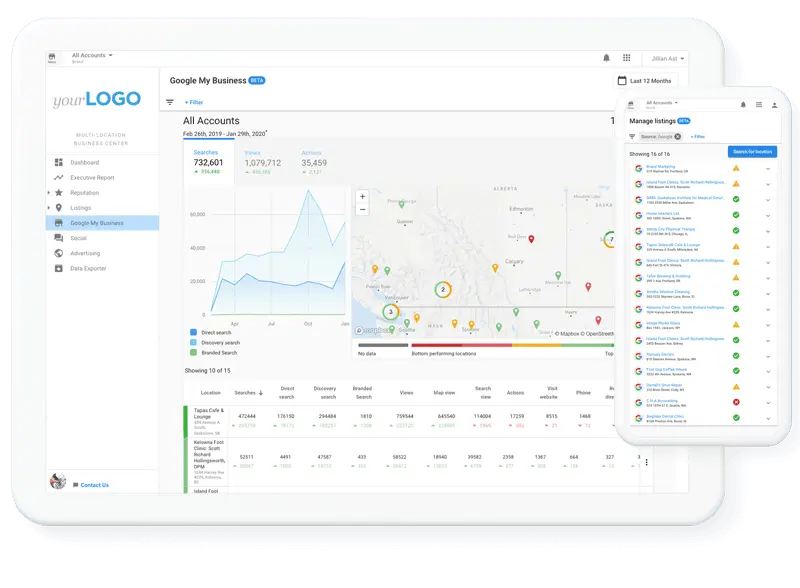Click the filter lines icon under Google My Business

(x=170, y=102)
